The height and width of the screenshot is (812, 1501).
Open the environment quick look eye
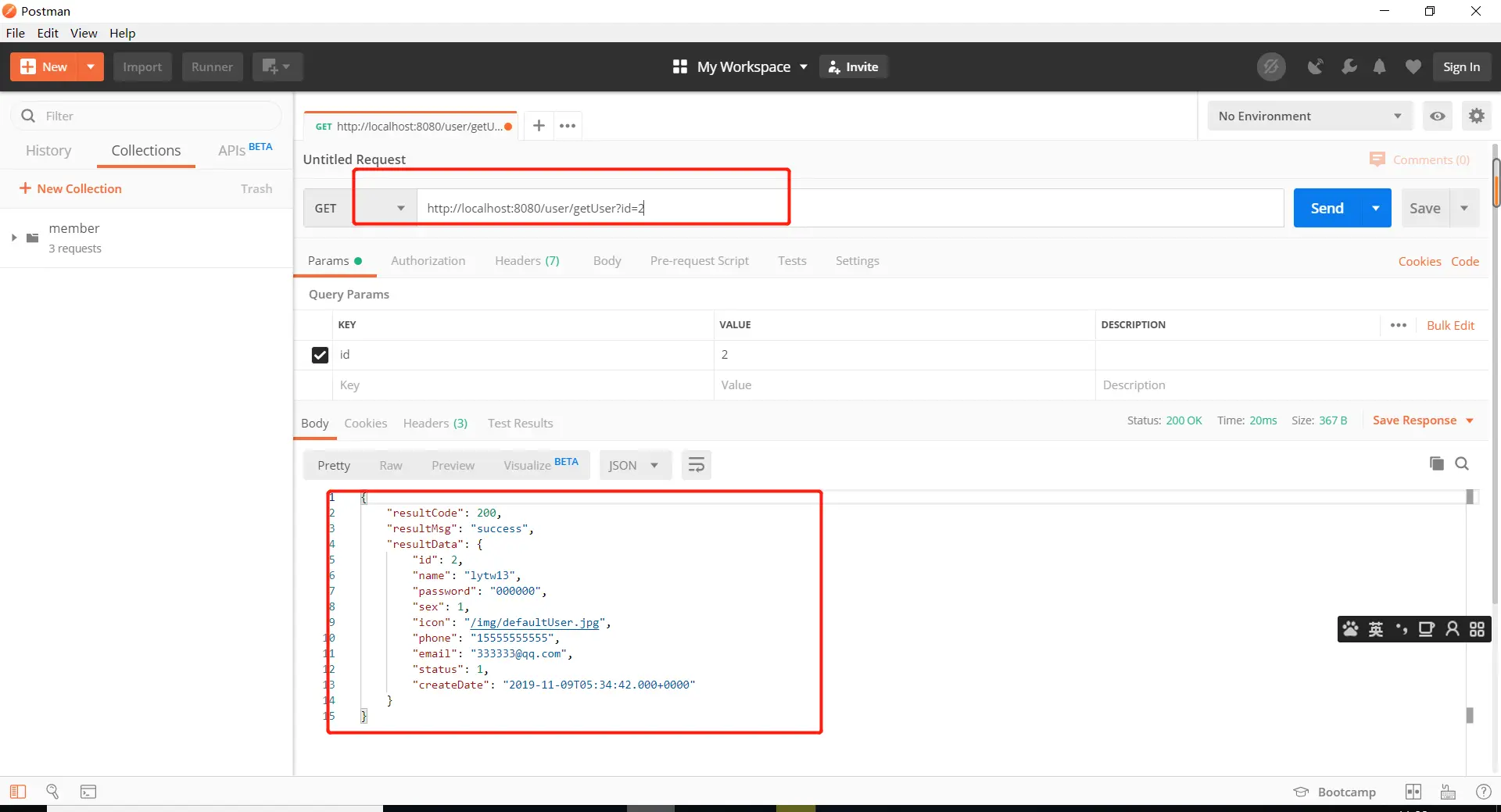point(1438,116)
